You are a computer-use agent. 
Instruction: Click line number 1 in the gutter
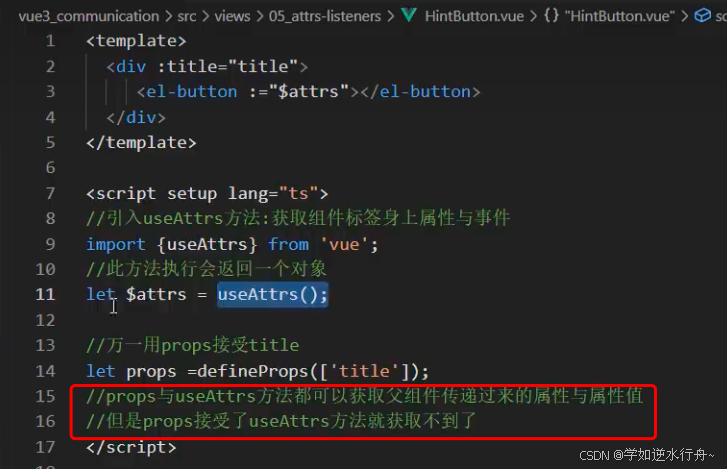[50, 41]
